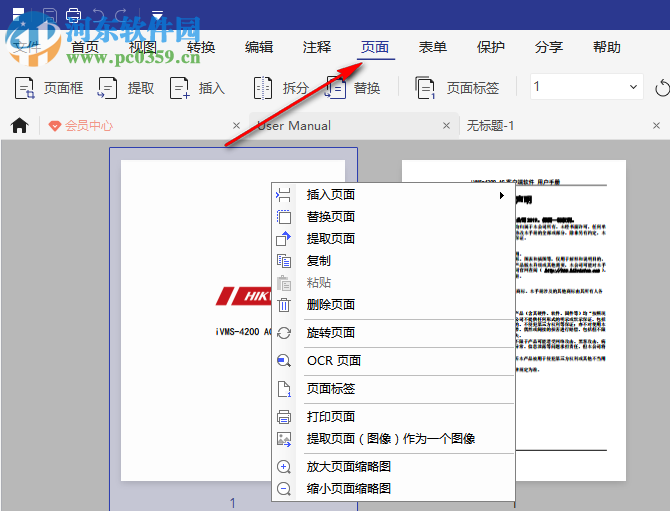Click the home icon in tab bar
This screenshot has height=511, width=670.
(20, 126)
